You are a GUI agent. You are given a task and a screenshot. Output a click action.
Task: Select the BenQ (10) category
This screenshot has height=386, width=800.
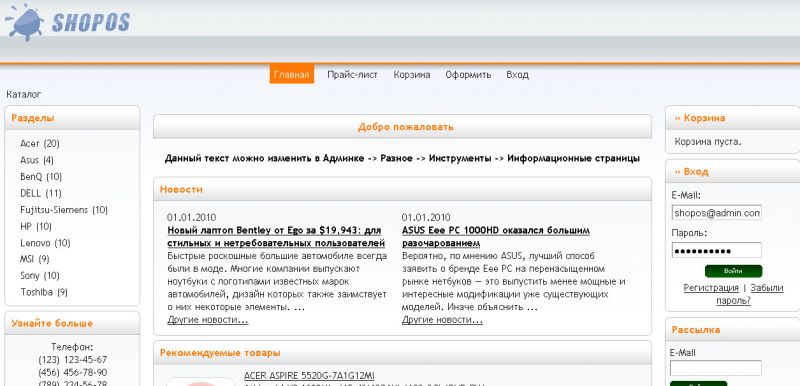[x=41, y=177]
